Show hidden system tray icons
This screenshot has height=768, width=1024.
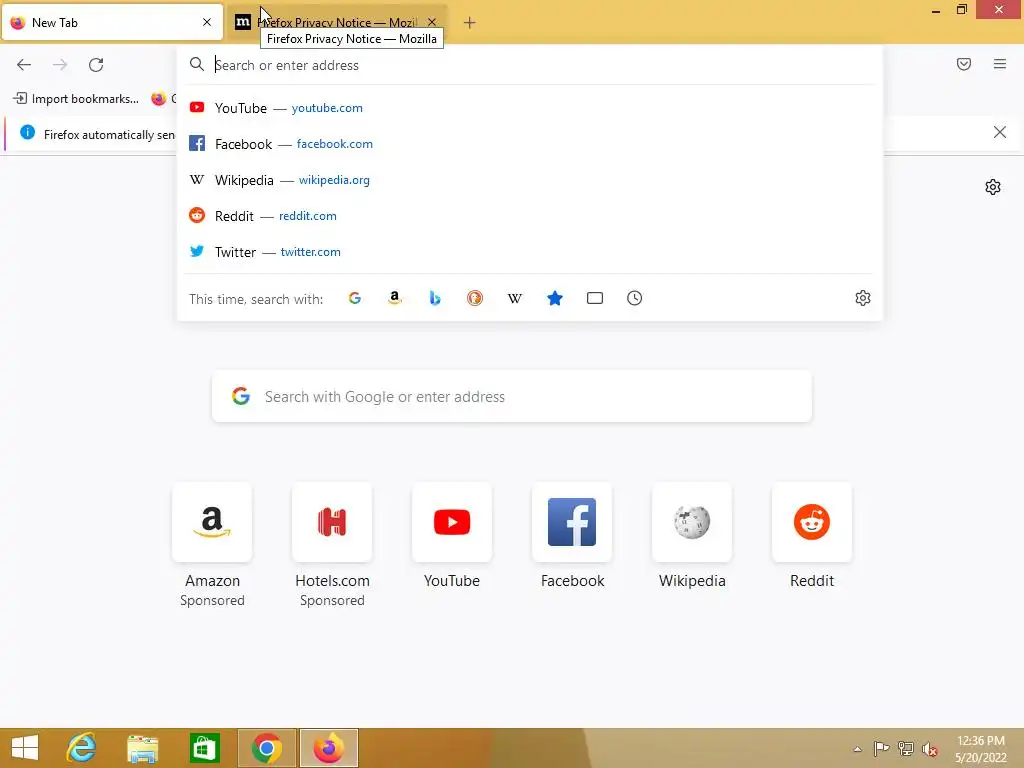pyautogui.click(x=857, y=749)
